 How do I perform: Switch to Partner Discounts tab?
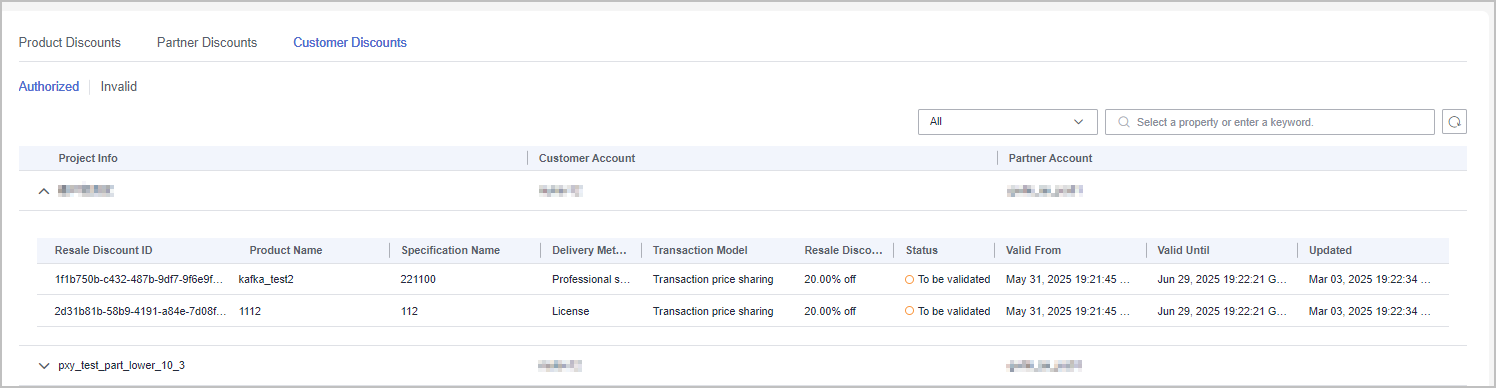207,43
